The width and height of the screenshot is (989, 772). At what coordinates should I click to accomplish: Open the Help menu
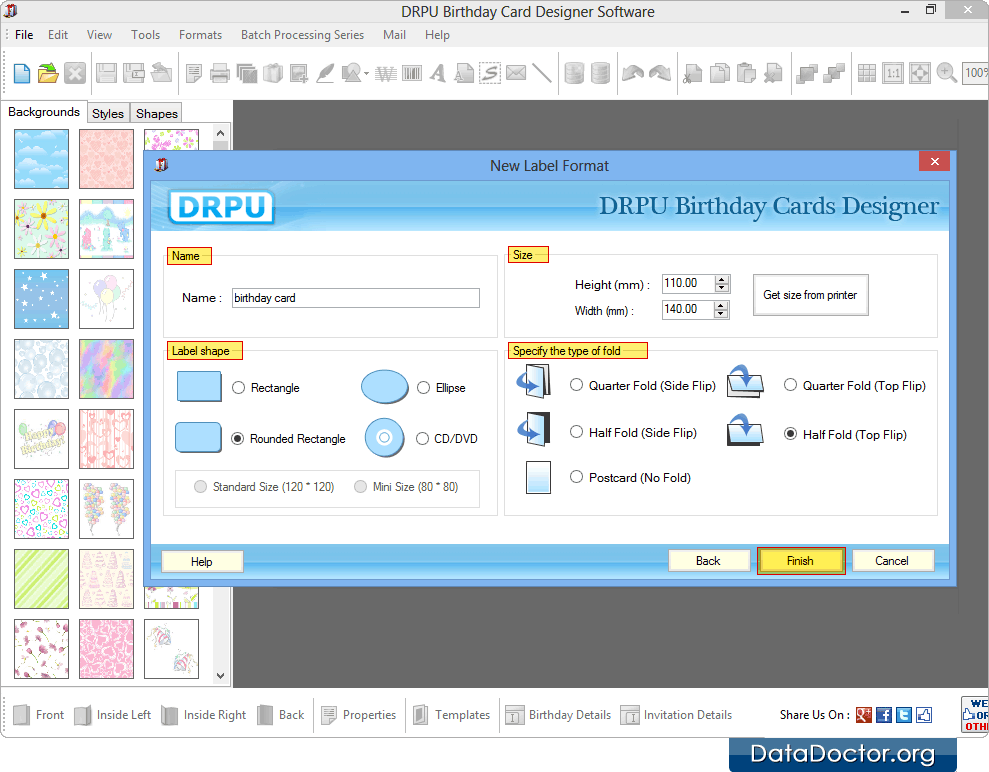pos(437,35)
